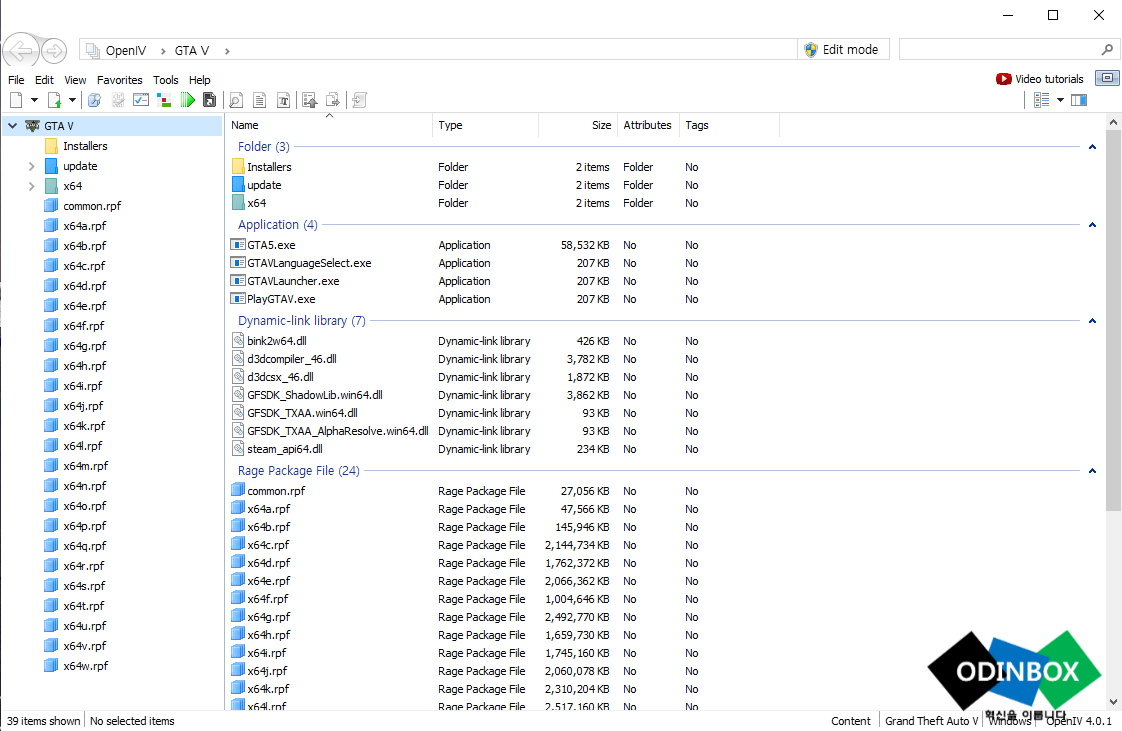Select bink2w64.dll in the file list
This screenshot has width=1122, height=731.
(277, 341)
